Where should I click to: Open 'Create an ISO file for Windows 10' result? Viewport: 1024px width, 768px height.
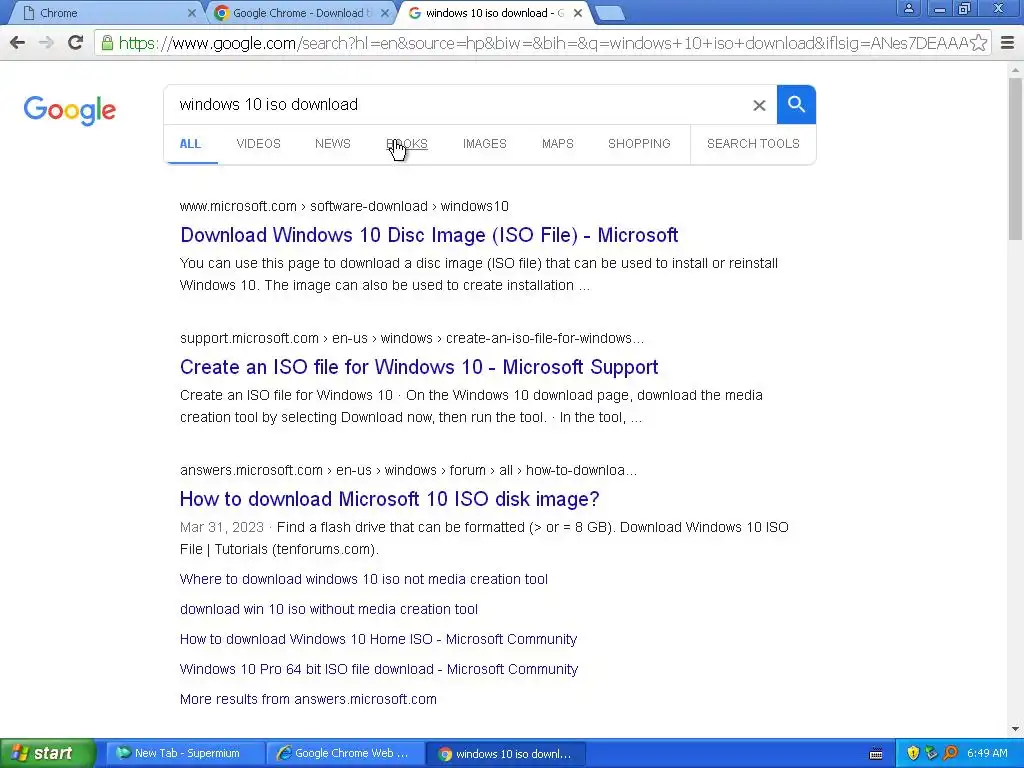[419, 367]
